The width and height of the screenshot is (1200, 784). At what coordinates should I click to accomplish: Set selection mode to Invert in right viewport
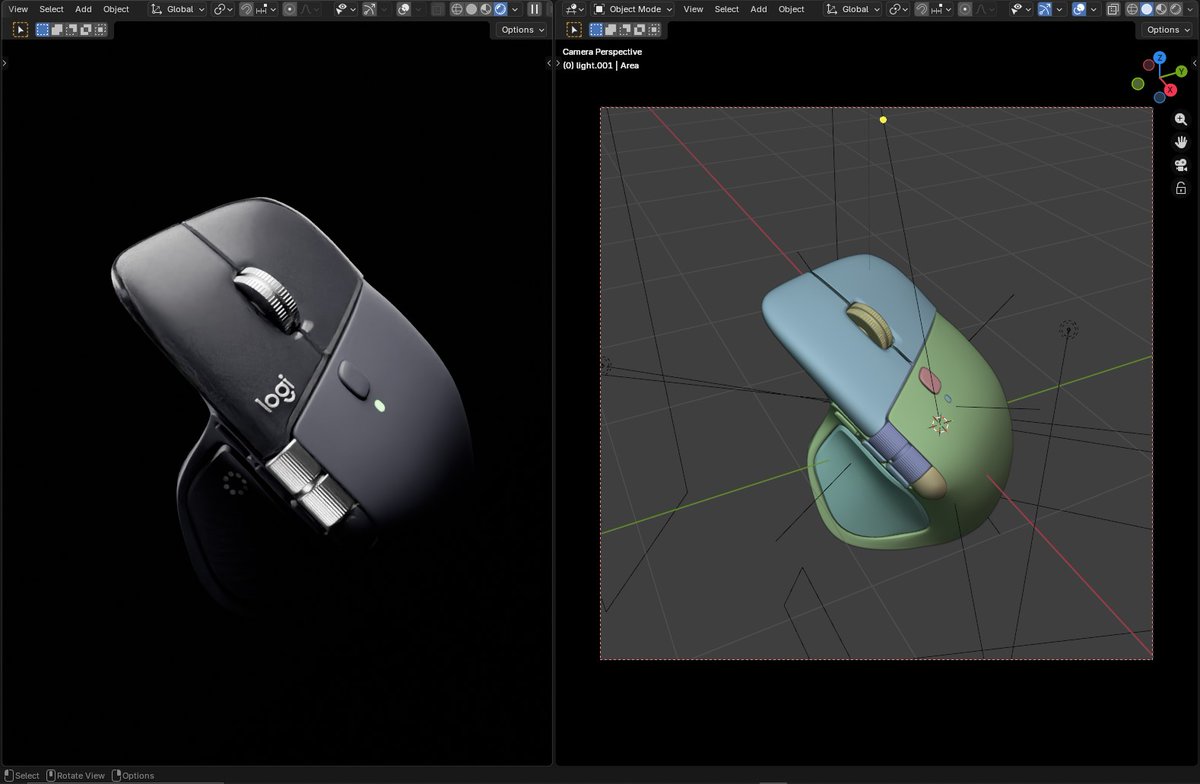click(x=639, y=30)
